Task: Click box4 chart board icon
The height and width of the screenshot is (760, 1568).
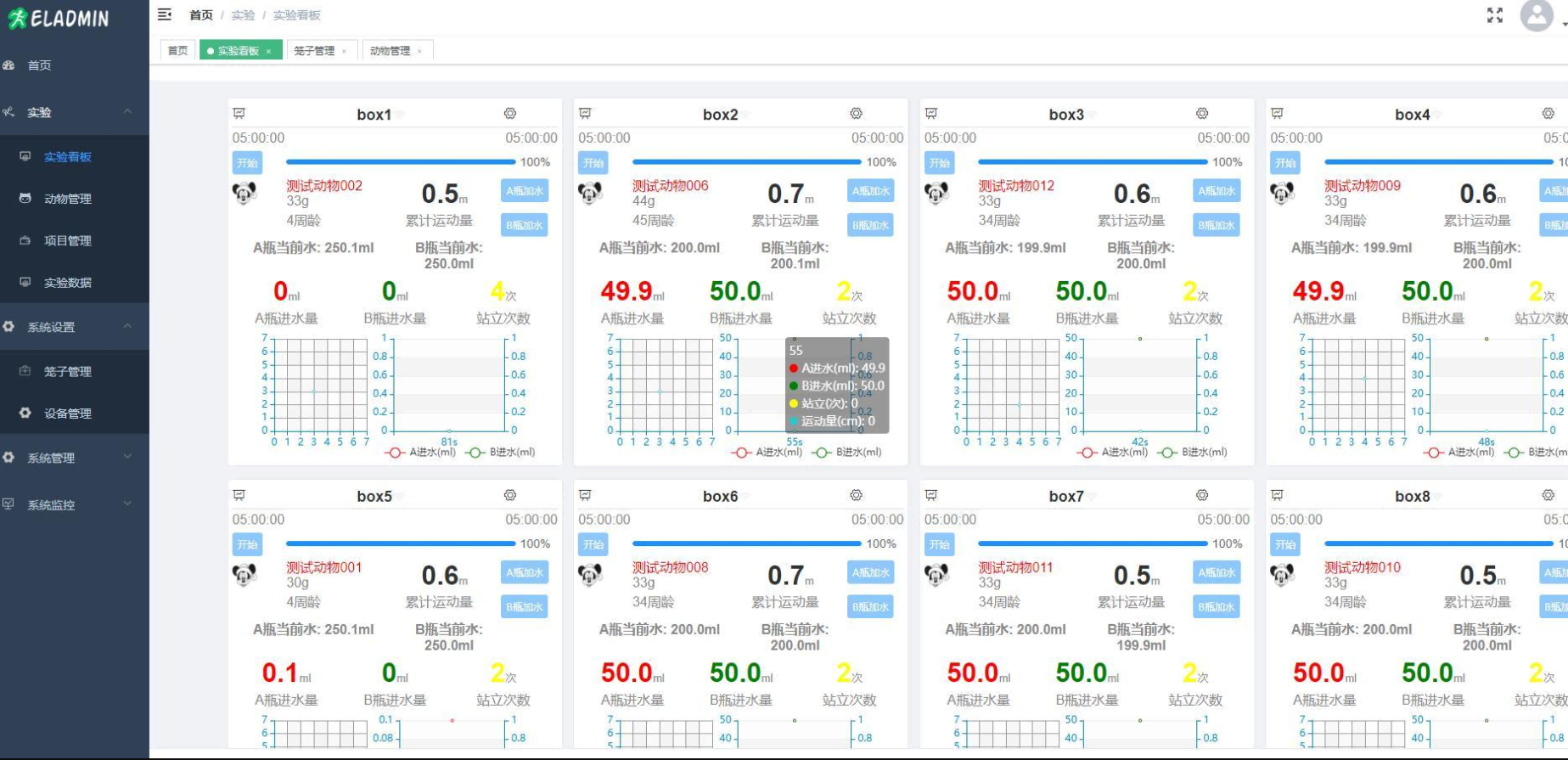Action: click(x=1278, y=113)
